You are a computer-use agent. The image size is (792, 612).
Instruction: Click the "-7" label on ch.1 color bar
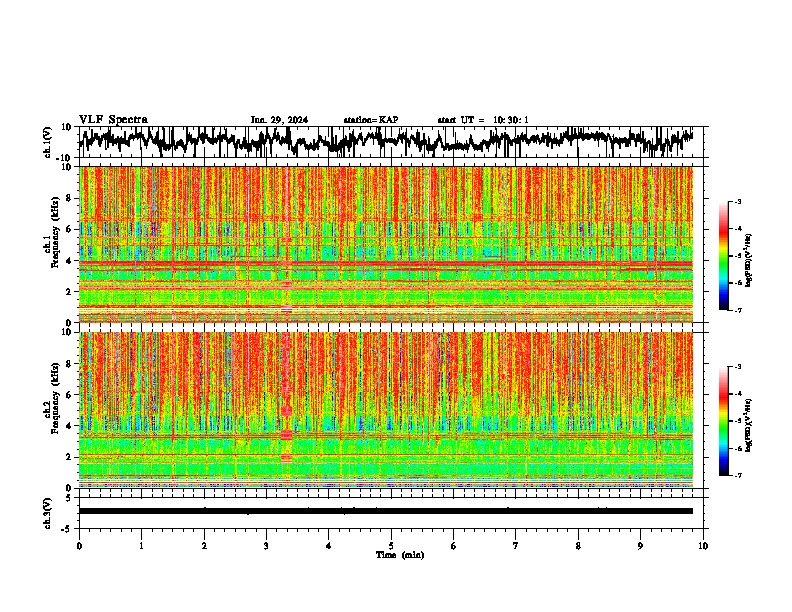pyautogui.click(x=737, y=310)
